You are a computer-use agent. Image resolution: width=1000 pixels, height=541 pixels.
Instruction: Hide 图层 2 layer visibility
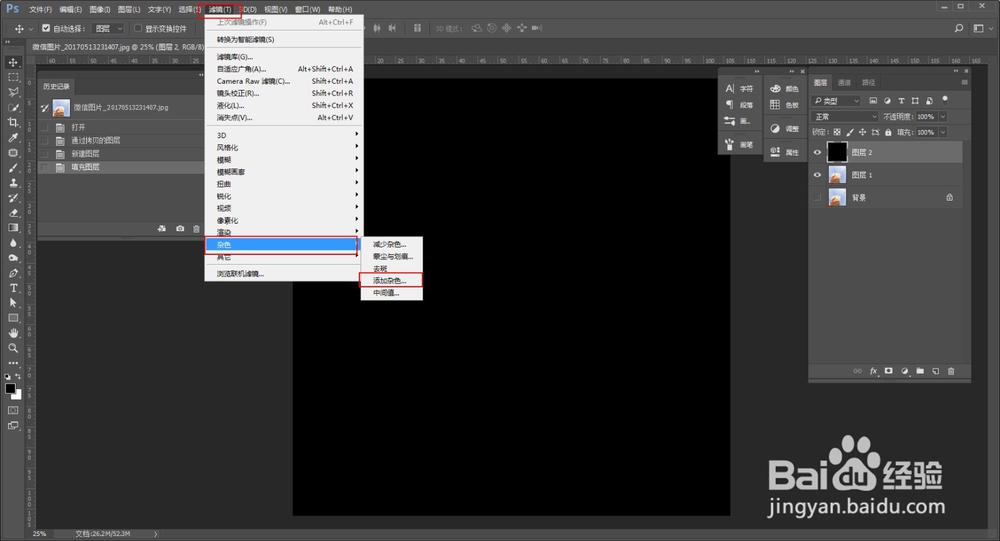pos(817,152)
